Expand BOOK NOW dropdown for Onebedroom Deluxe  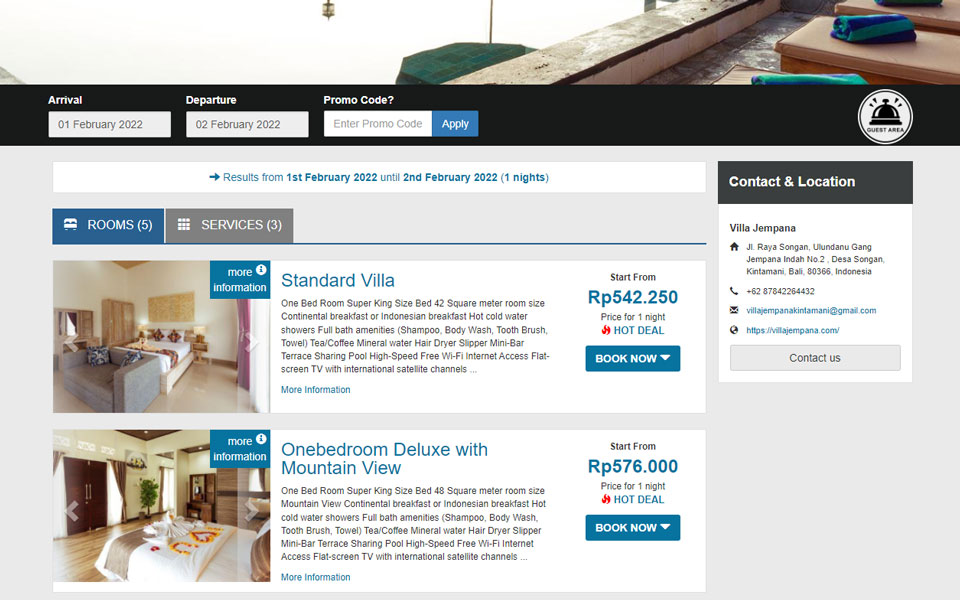(632, 528)
